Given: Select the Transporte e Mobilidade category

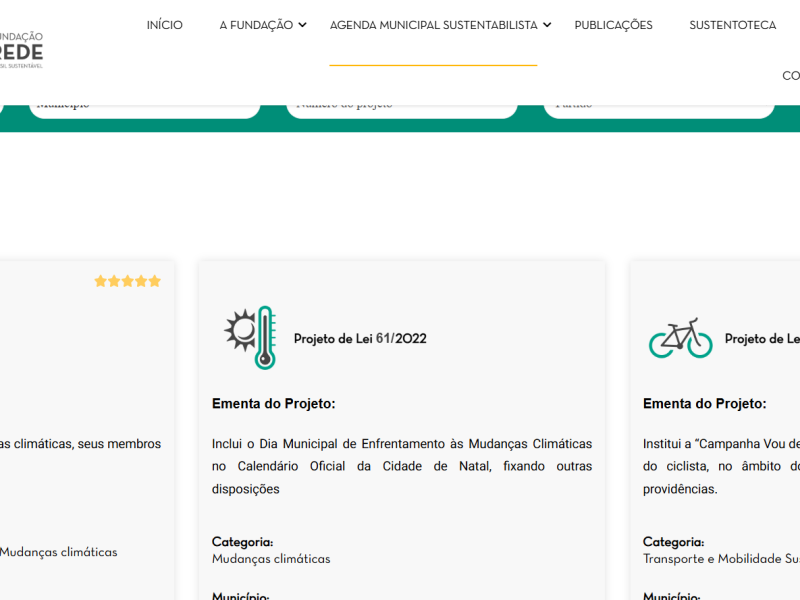Looking at the screenshot, I should pyautogui.click(x=720, y=559).
